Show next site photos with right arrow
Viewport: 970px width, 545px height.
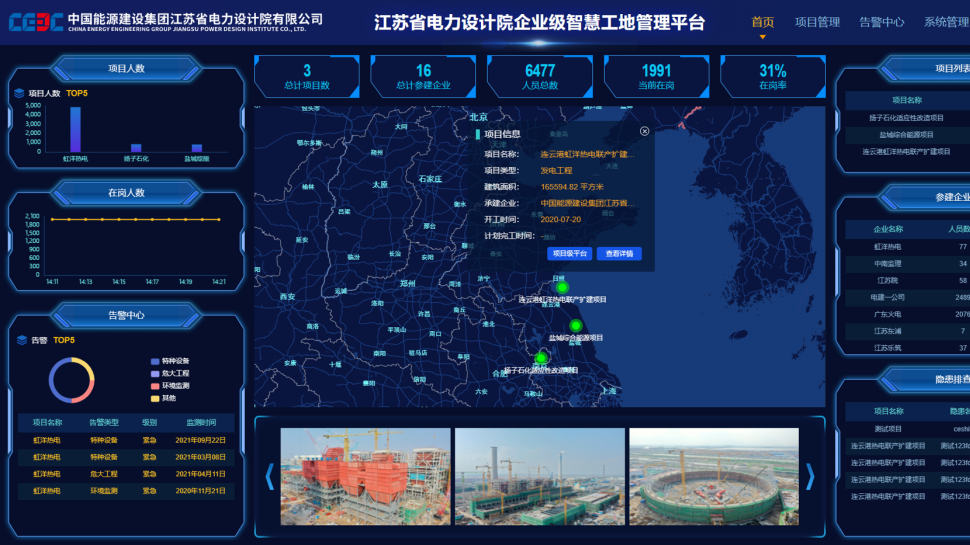[x=810, y=477]
